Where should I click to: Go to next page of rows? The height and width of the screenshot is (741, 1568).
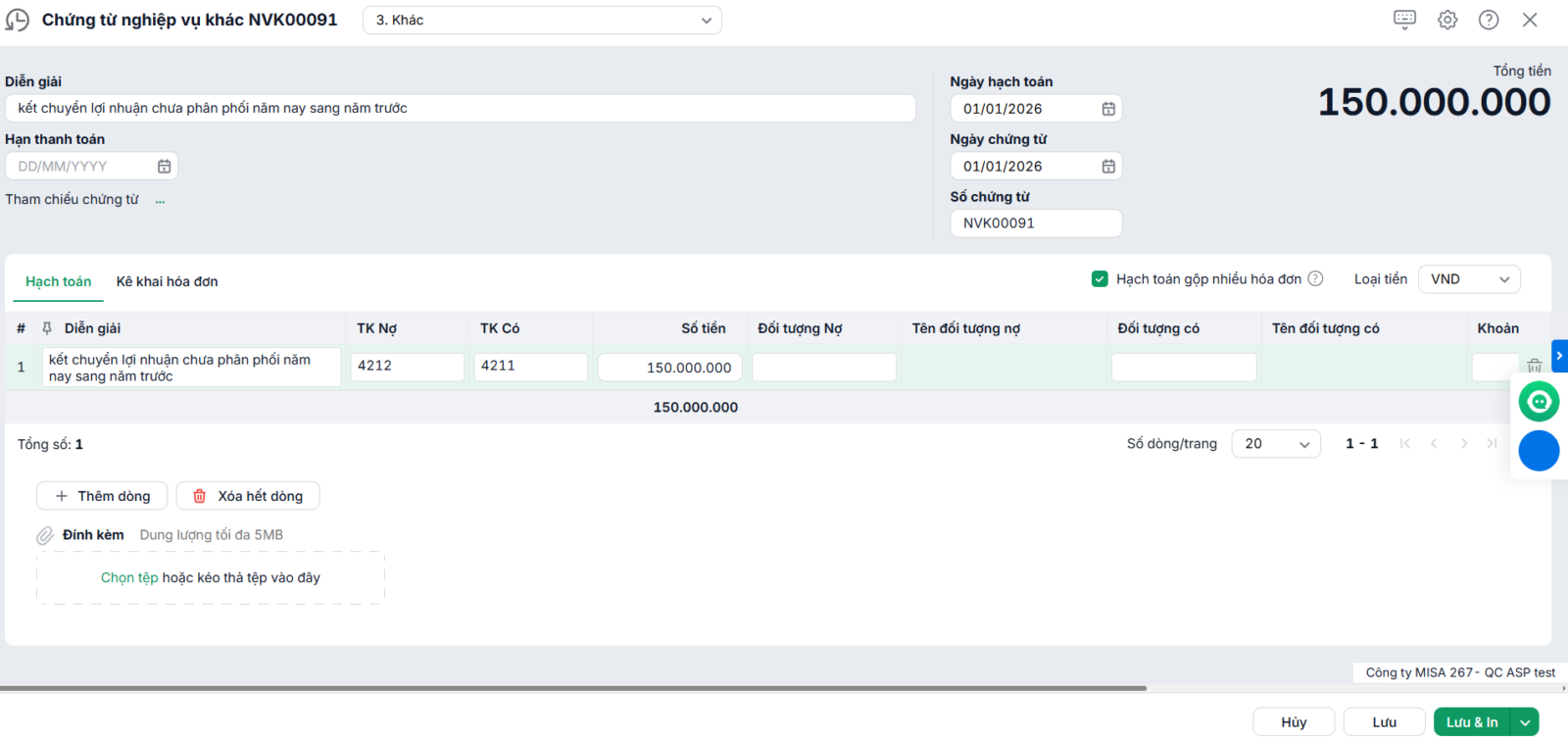click(x=1464, y=444)
